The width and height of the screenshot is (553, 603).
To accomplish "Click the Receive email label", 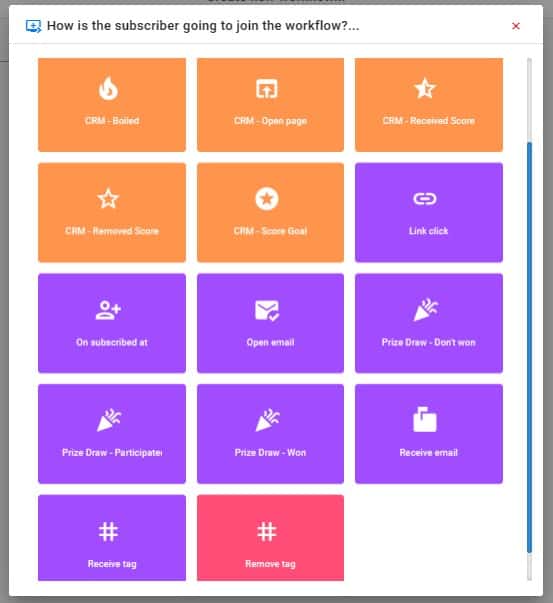I will (x=429, y=453).
